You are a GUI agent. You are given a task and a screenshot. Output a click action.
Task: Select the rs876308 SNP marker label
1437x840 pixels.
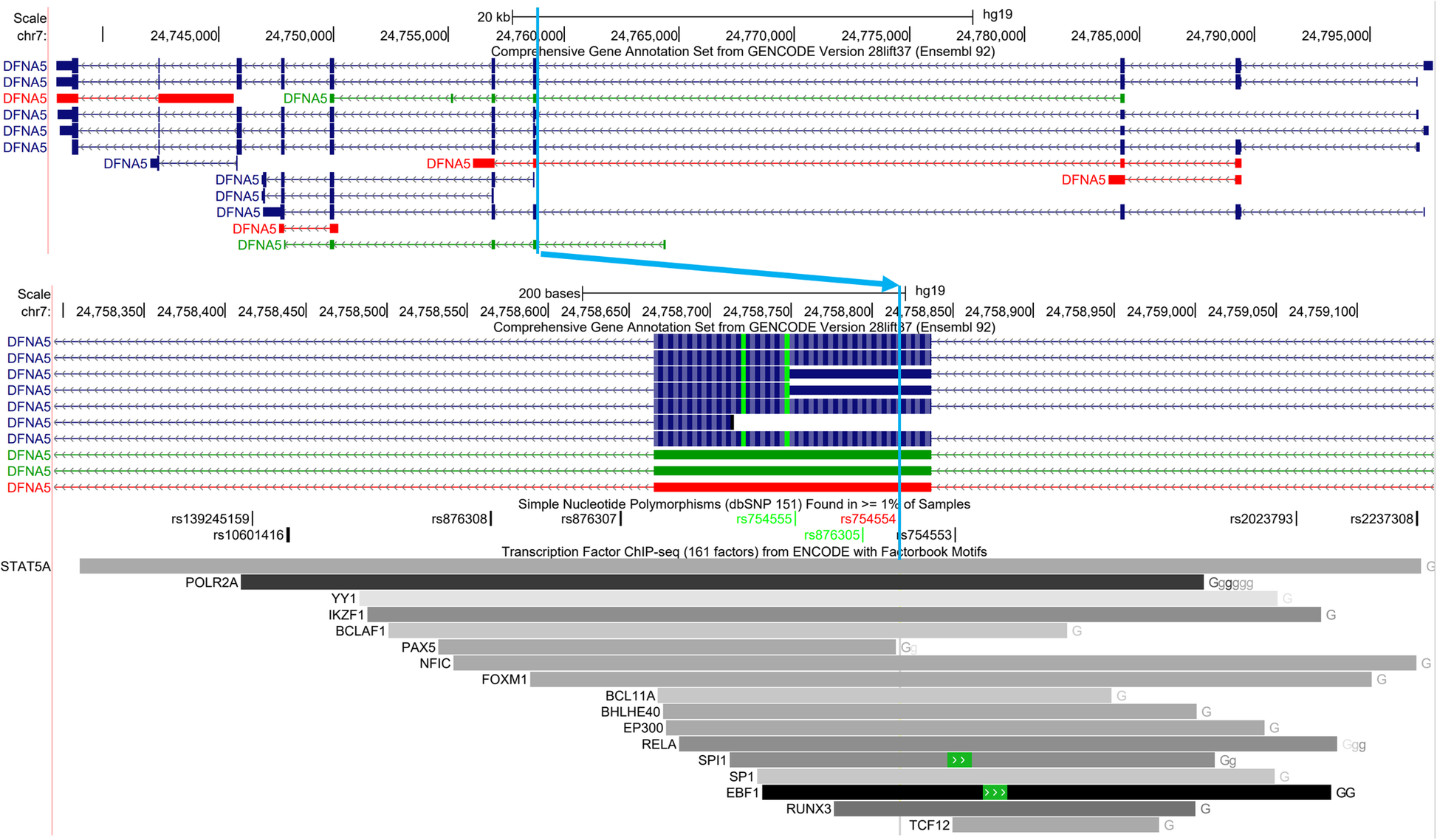point(459,519)
